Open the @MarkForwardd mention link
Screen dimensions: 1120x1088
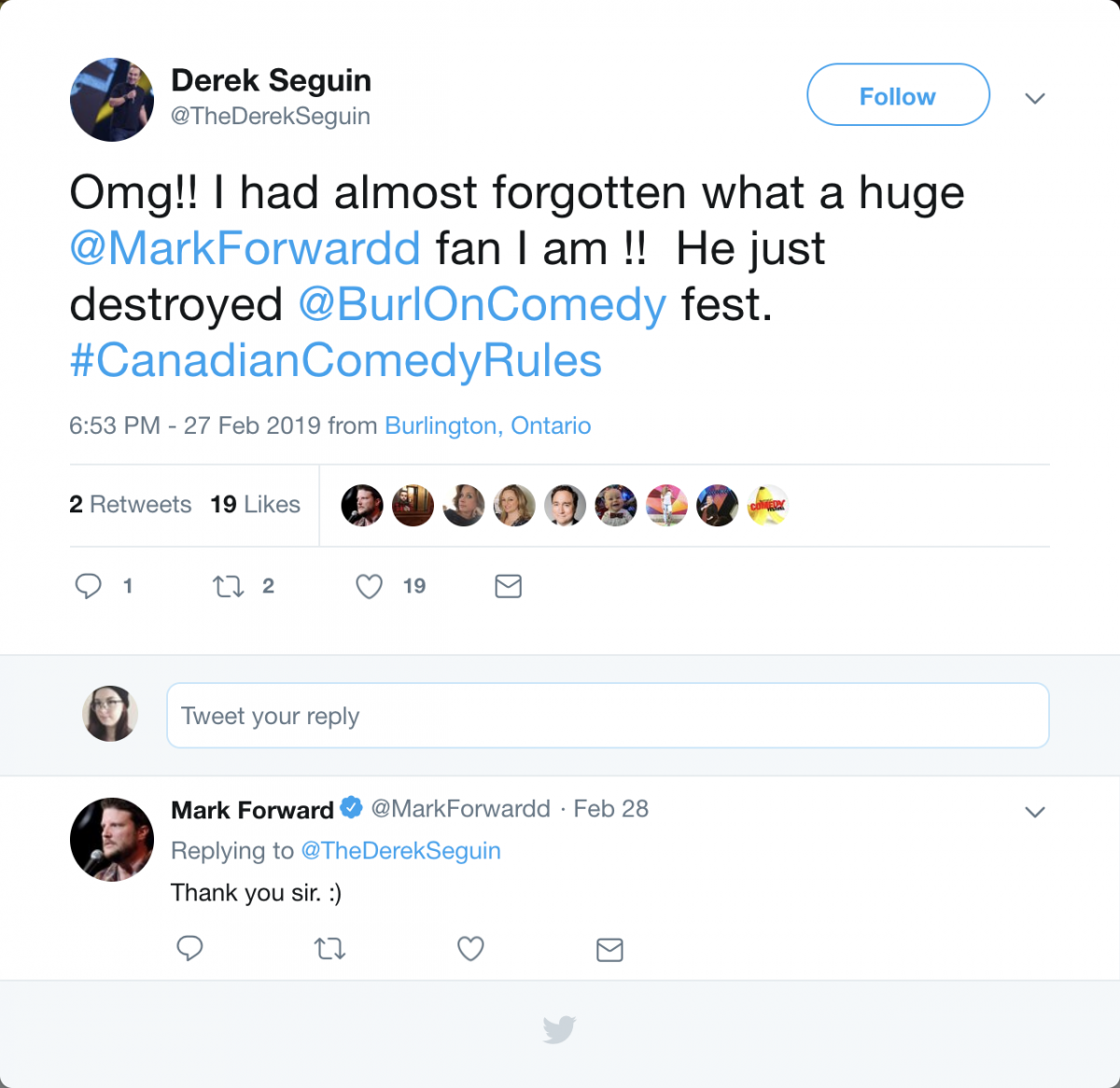click(245, 249)
